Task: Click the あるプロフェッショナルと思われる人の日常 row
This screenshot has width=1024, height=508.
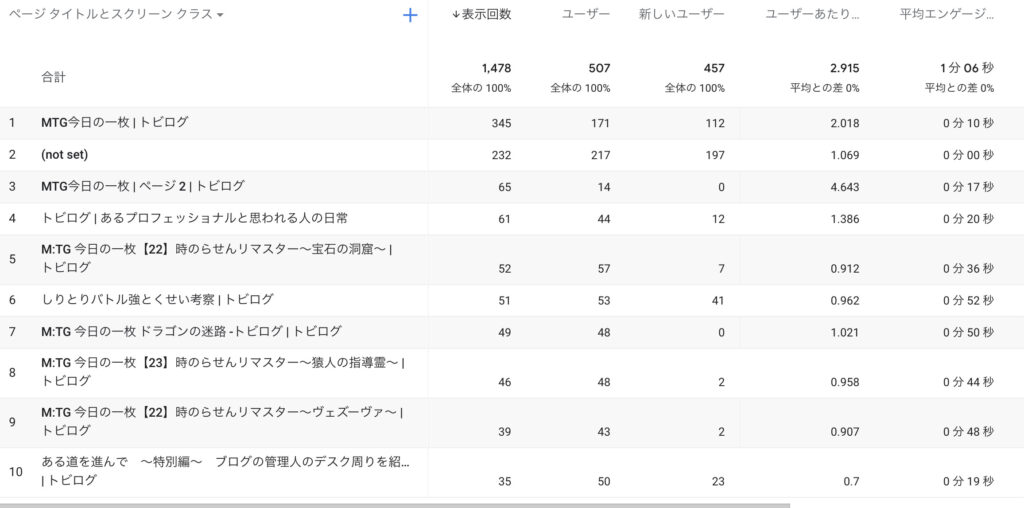Action: pyautogui.click(x=194, y=219)
